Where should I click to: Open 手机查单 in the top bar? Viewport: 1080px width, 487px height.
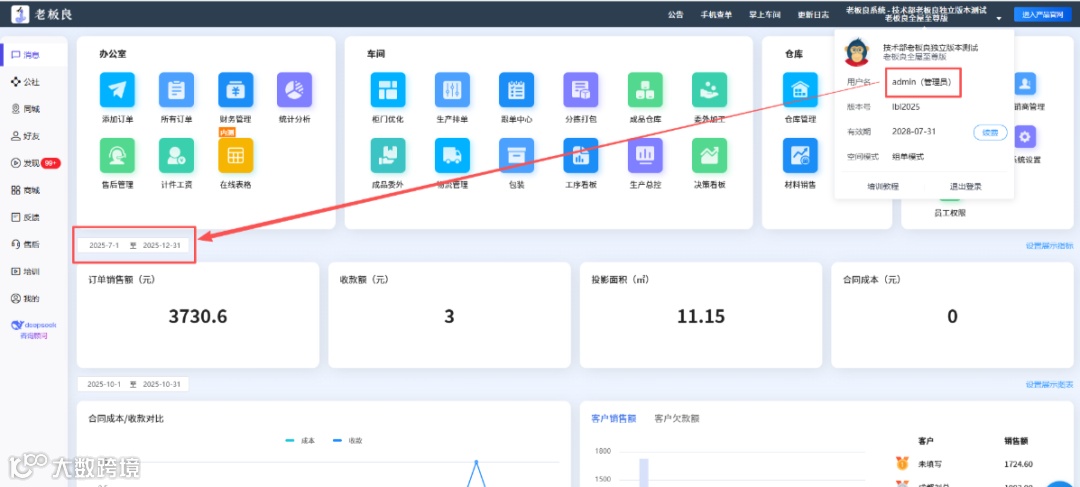[x=716, y=14]
